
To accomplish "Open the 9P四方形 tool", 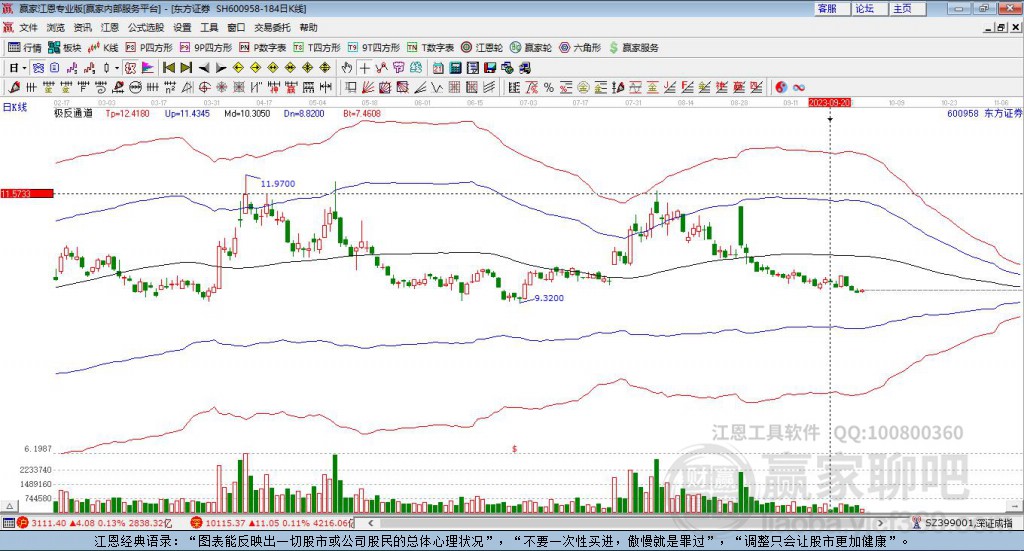I will click(206, 48).
